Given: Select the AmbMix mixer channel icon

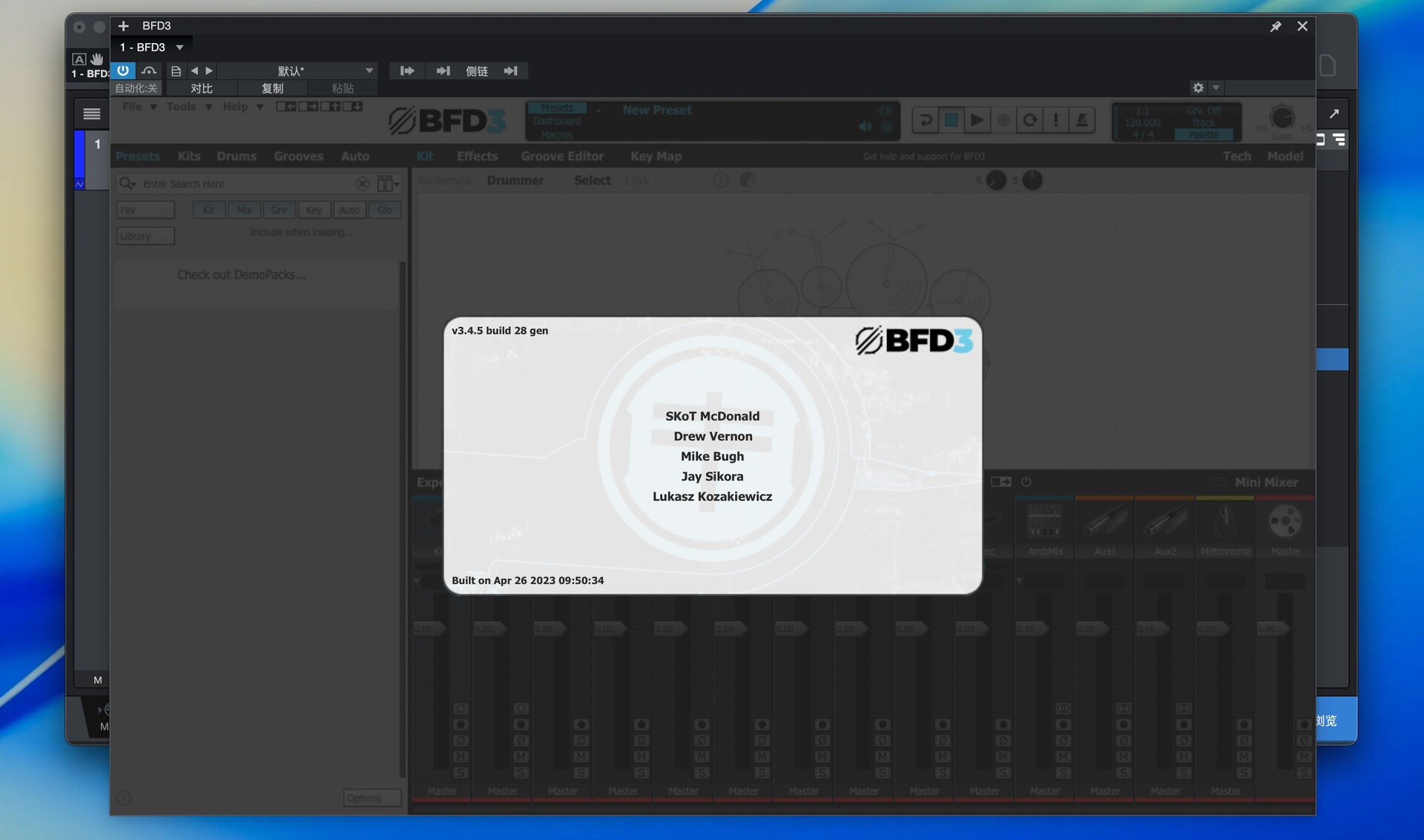Looking at the screenshot, I should pos(1044,521).
